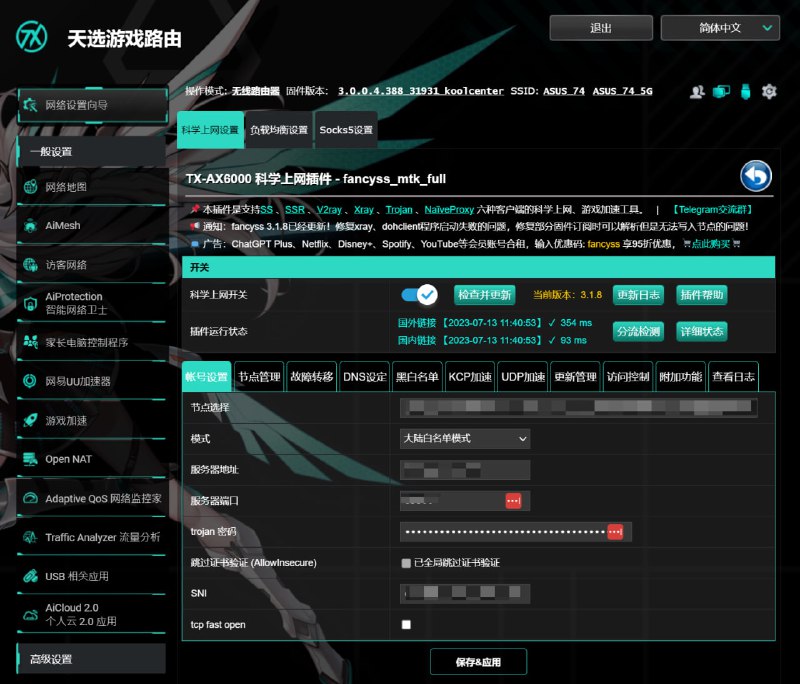Open the 更新管理 tab
The width and height of the screenshot is (800, 684).
(576, 377)
